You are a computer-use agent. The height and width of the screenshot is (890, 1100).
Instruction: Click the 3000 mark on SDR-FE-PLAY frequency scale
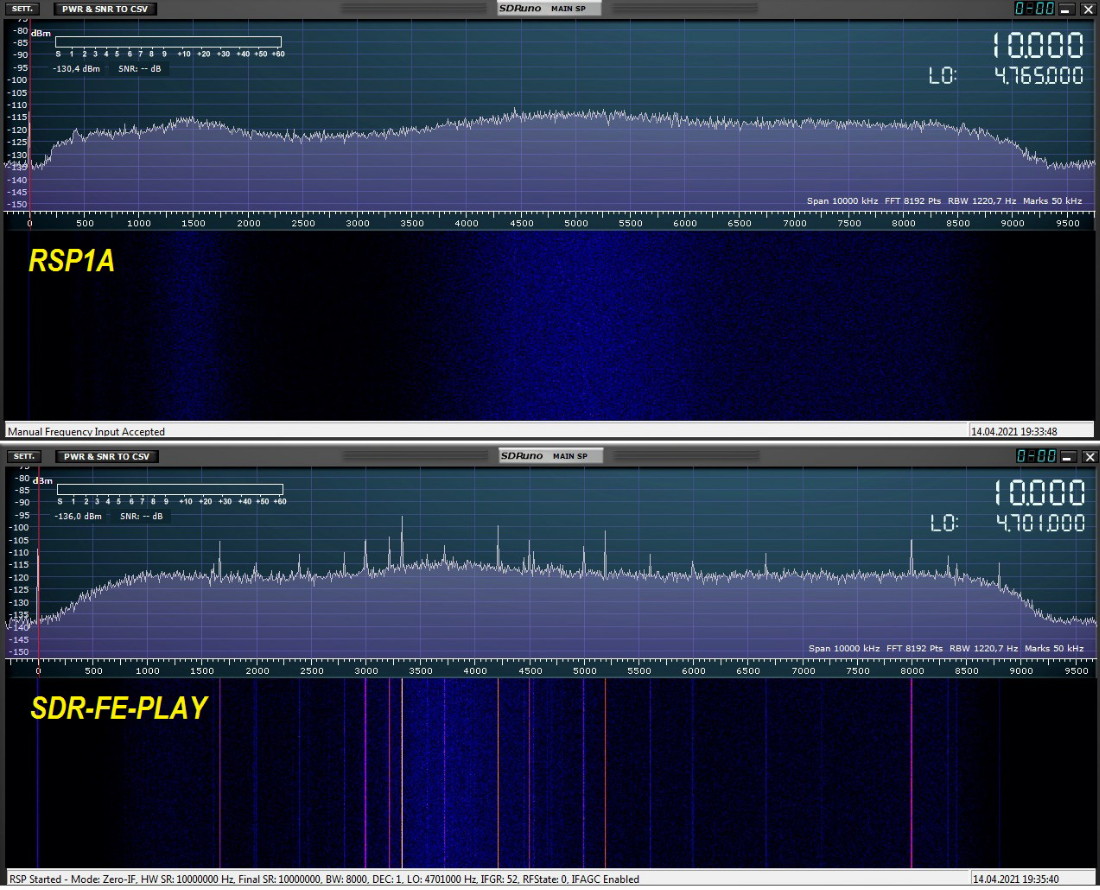point(366,670)
